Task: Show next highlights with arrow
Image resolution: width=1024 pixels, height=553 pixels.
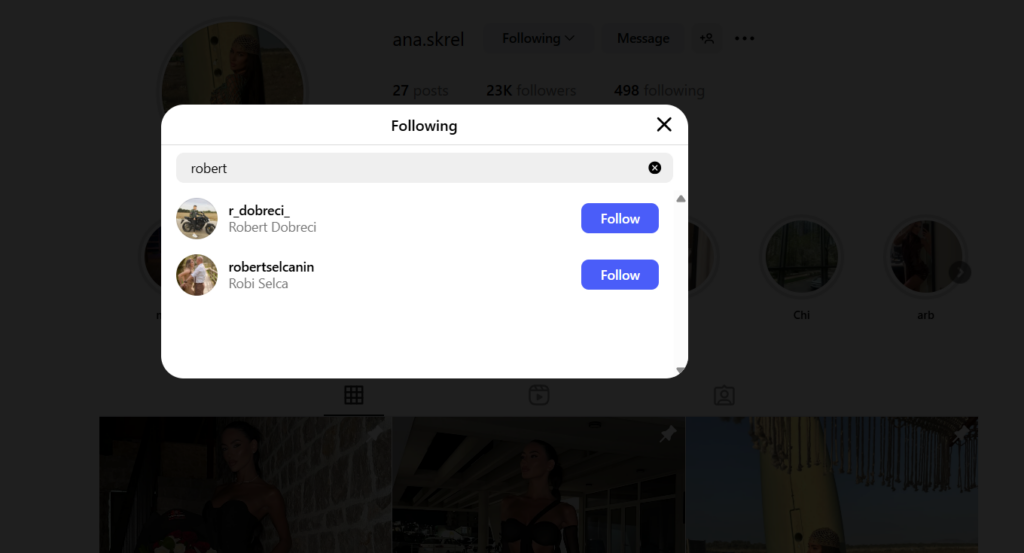Action: click(x=960, y=272)
